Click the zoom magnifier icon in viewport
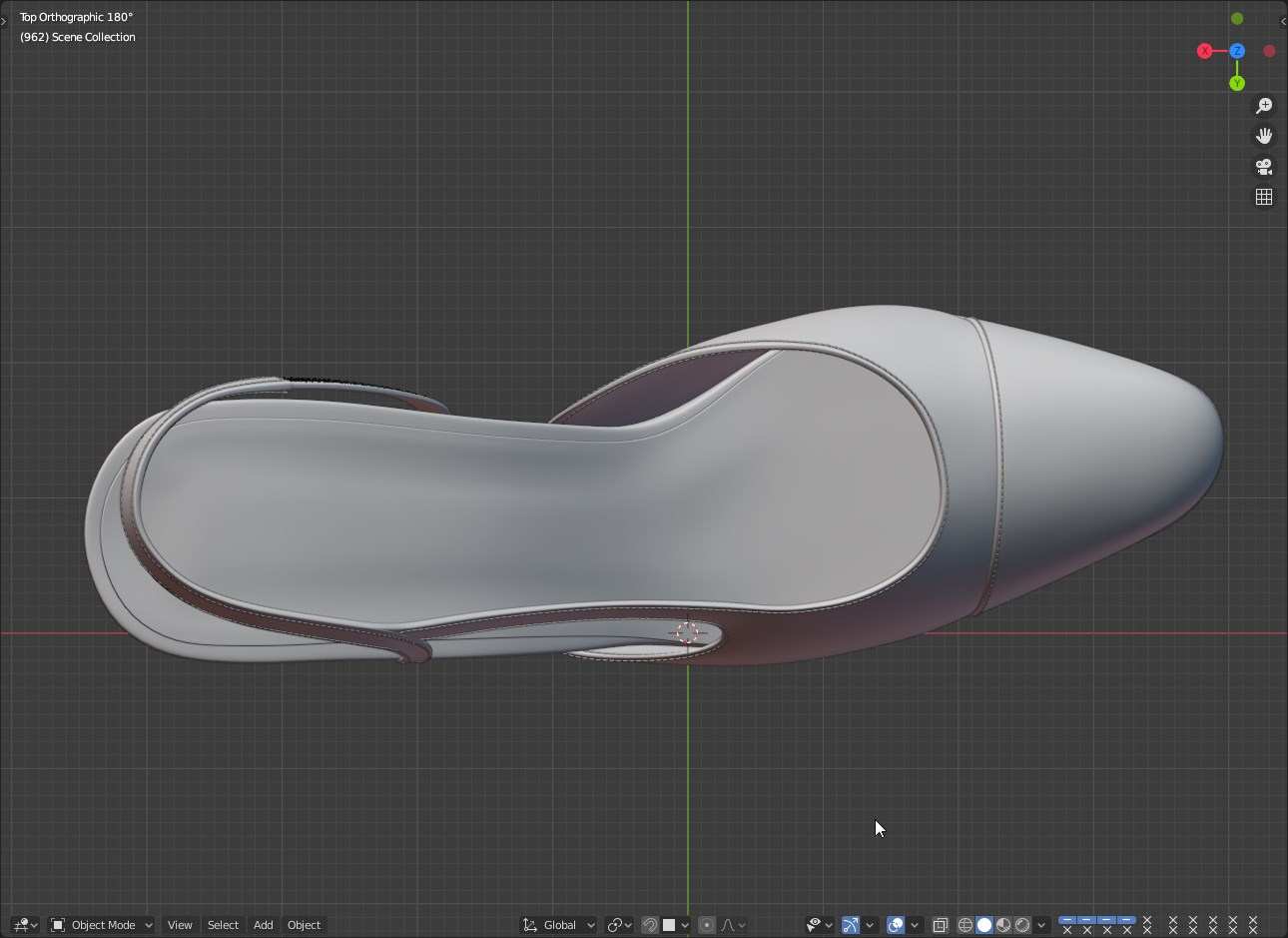Screen dimensions: 1288x938 pyautogui.click(x=1264, y=106)
